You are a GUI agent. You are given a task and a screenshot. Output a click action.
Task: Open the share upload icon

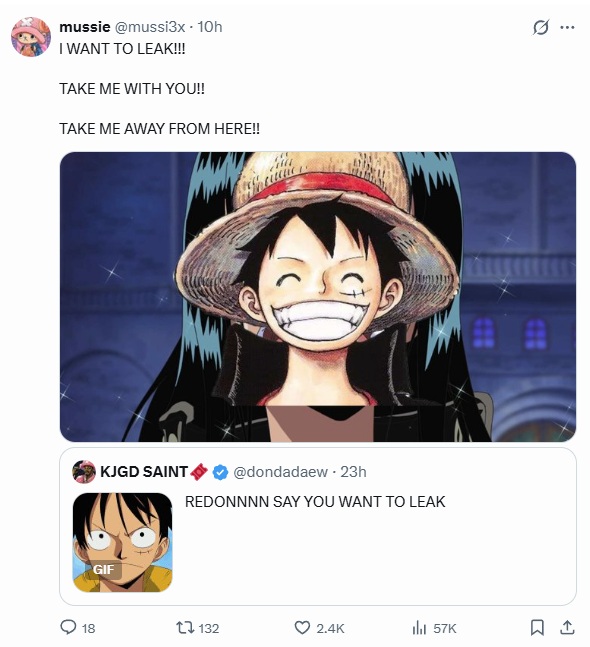(x=567, y=628)
